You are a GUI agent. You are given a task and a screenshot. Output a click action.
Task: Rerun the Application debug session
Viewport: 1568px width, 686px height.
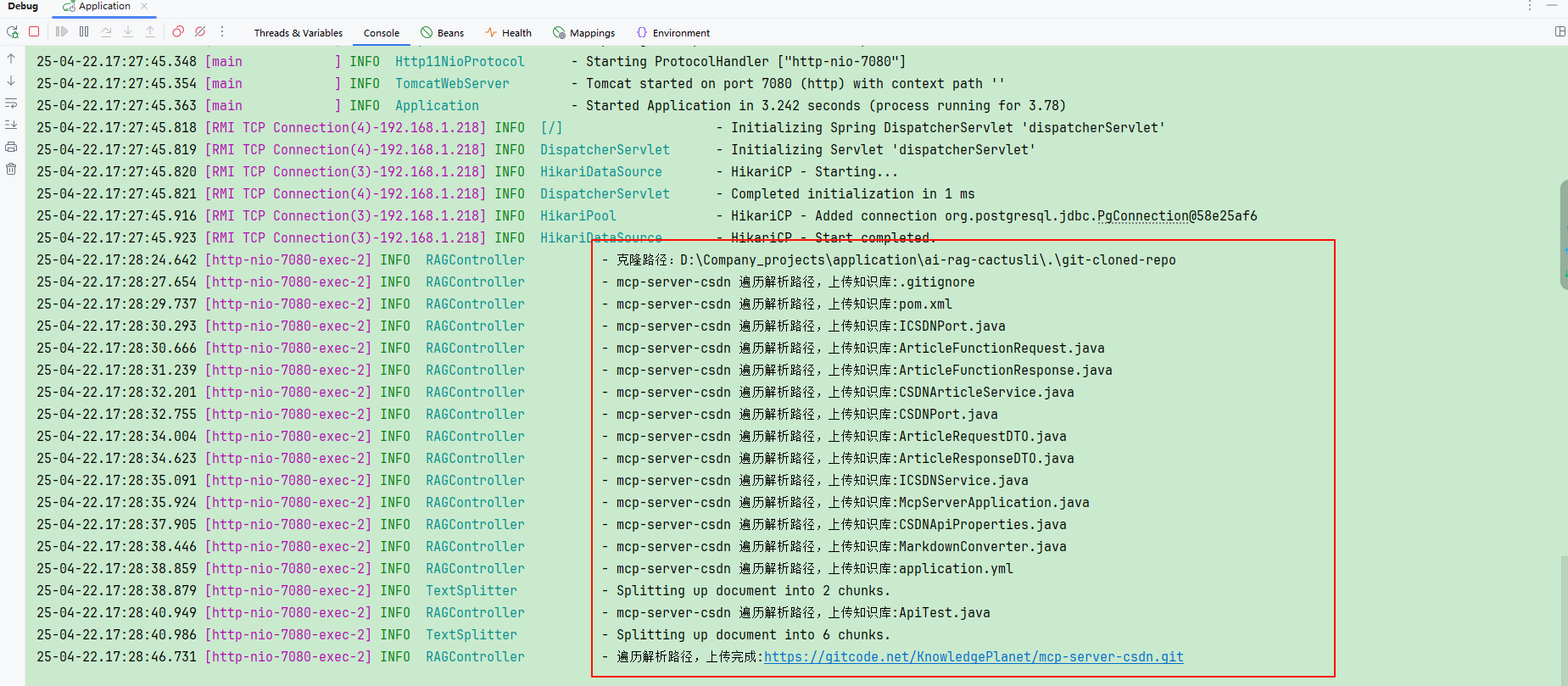[12, 32]
